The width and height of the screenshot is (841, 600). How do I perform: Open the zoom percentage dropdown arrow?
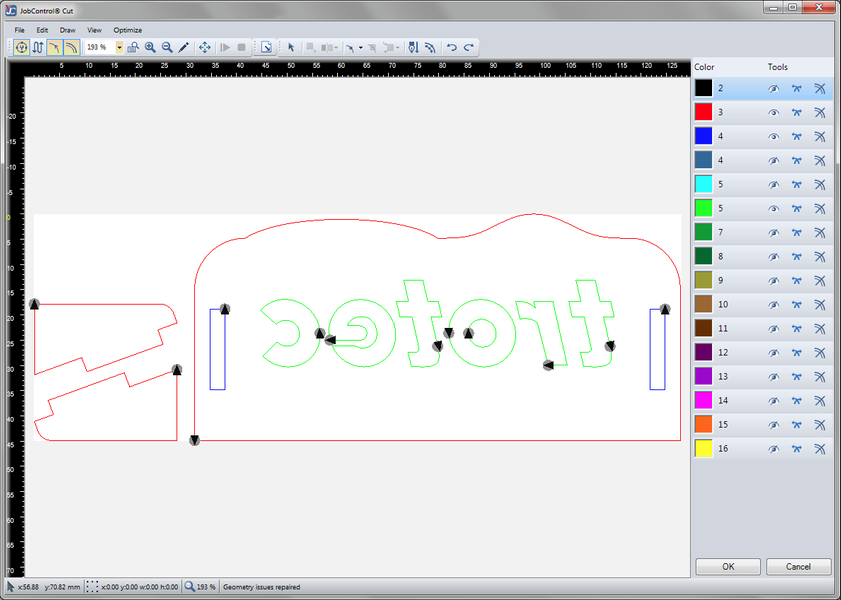pos(120,47)
